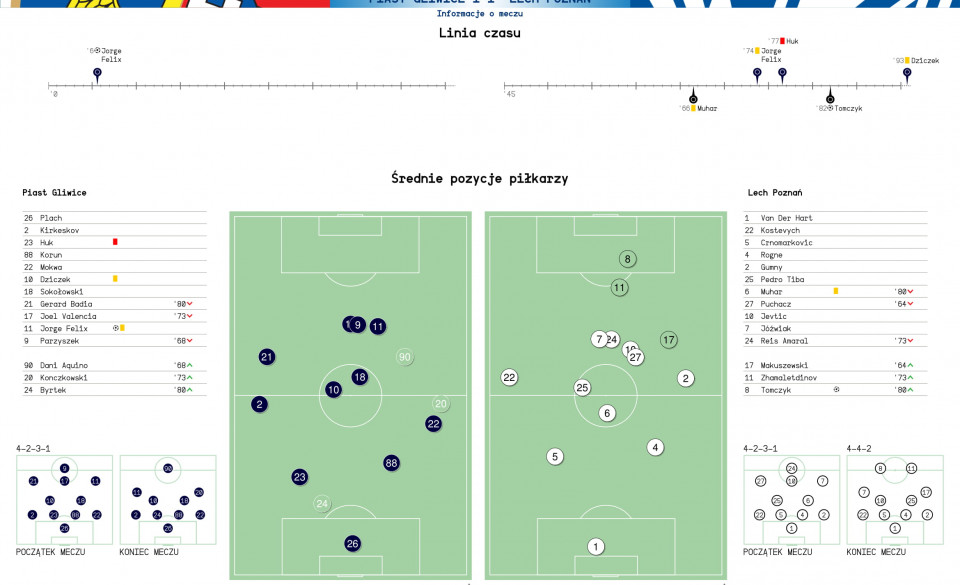Click substitution-out arrow next to Gerard Badia
Screen dimensions: 960x585
(190, 304)
